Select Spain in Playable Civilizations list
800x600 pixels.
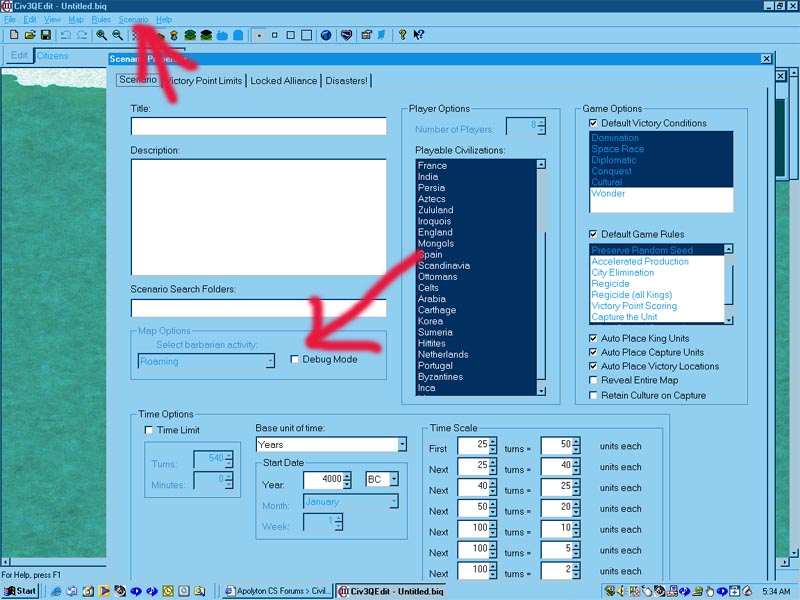[430, 255]
